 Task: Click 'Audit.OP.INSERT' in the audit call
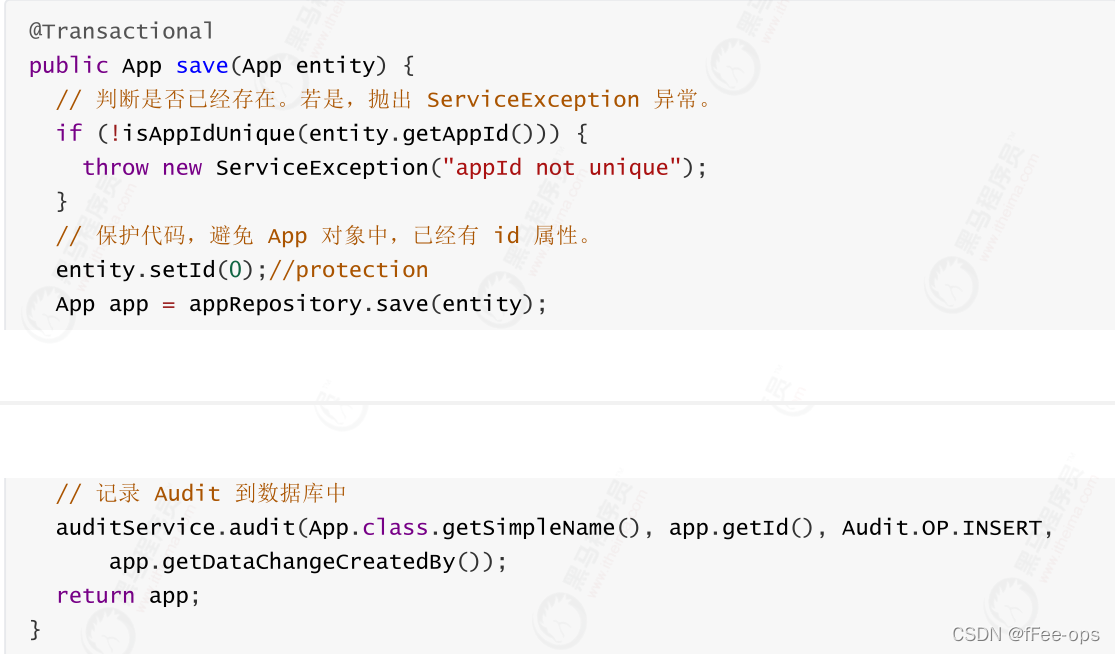(942, 527)
